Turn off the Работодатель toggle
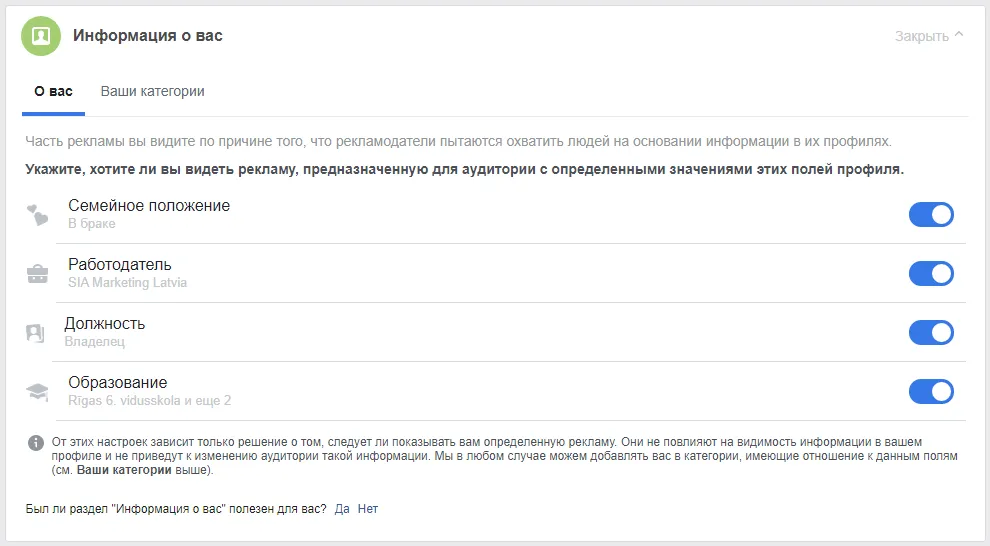 930,274
